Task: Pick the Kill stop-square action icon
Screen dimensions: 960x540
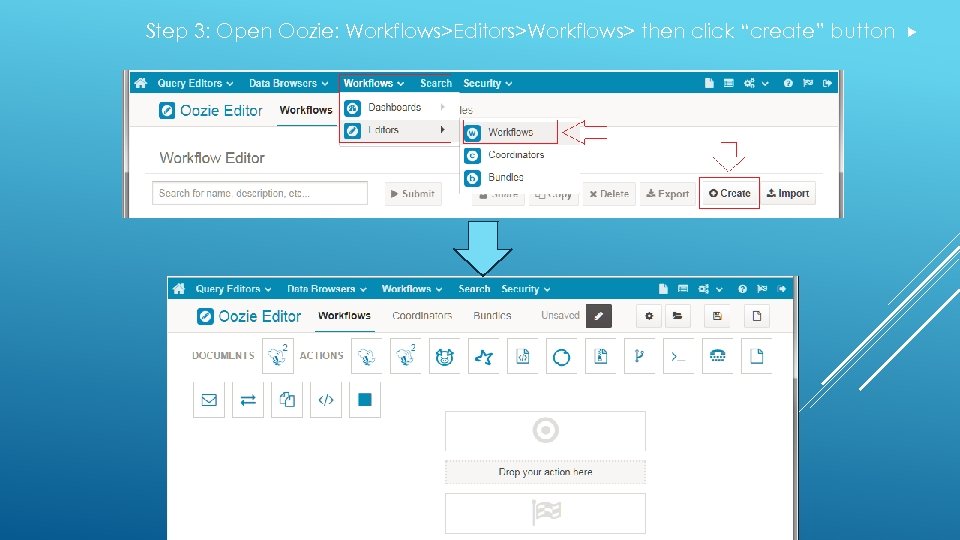Action: tap(365, 400)
